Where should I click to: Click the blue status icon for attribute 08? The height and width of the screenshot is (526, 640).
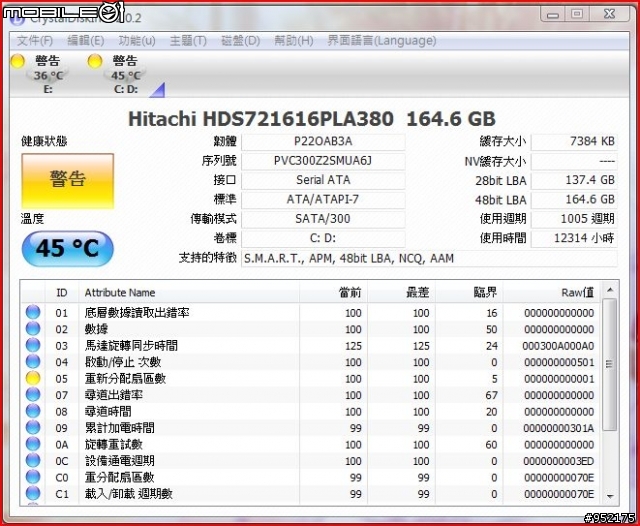[x=33, y=411]
